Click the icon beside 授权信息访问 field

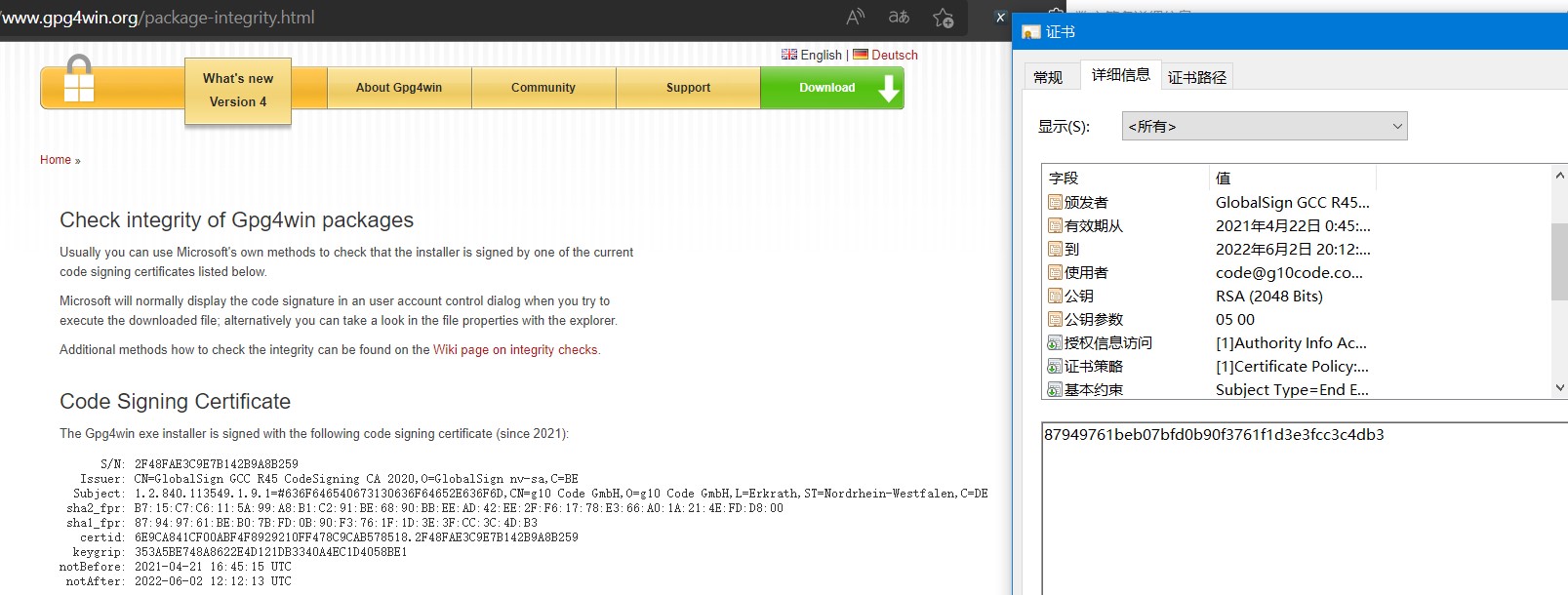(1055, 342)
